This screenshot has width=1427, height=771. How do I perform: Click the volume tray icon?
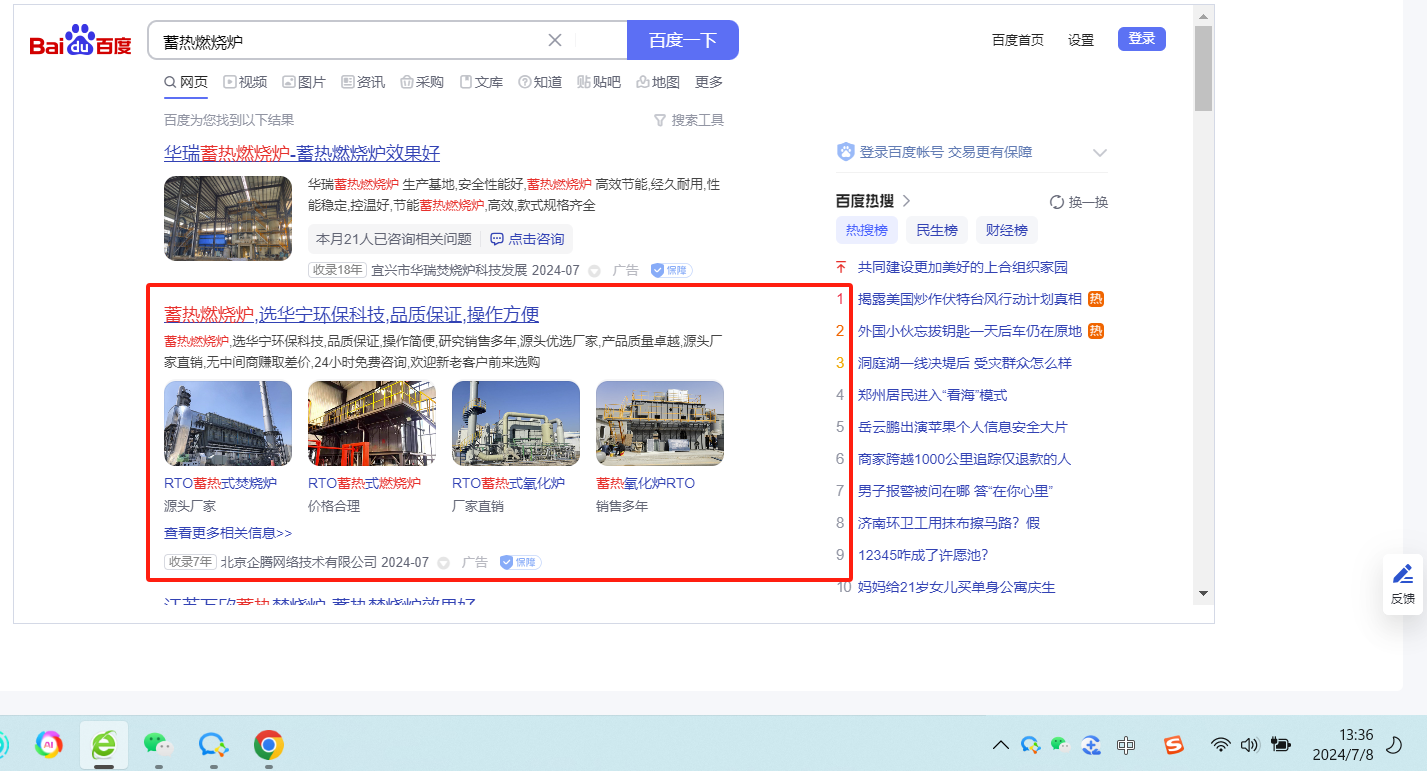[1249, 745]
